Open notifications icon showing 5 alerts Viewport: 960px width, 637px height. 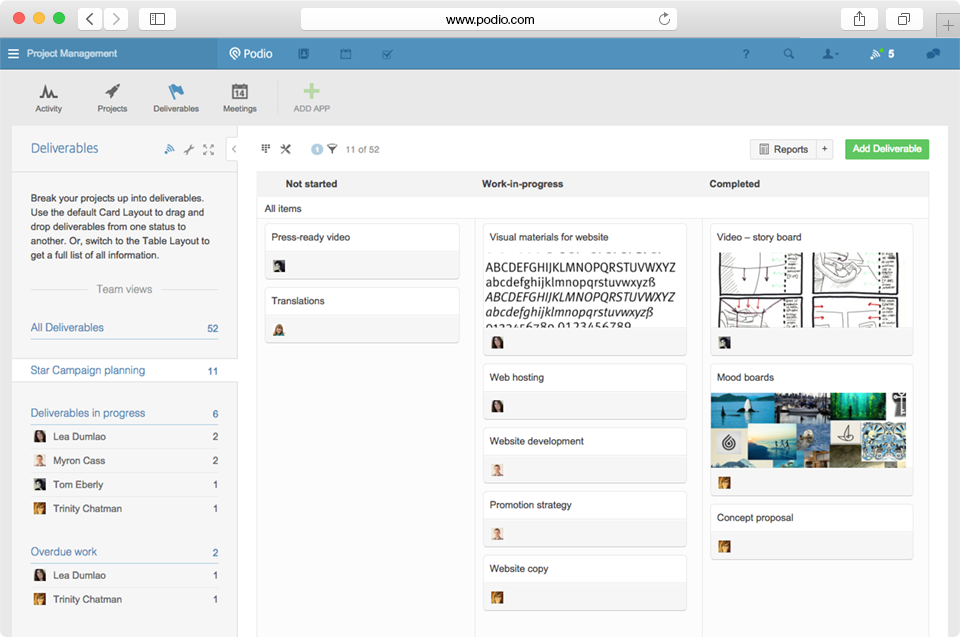tap(877, 54)
